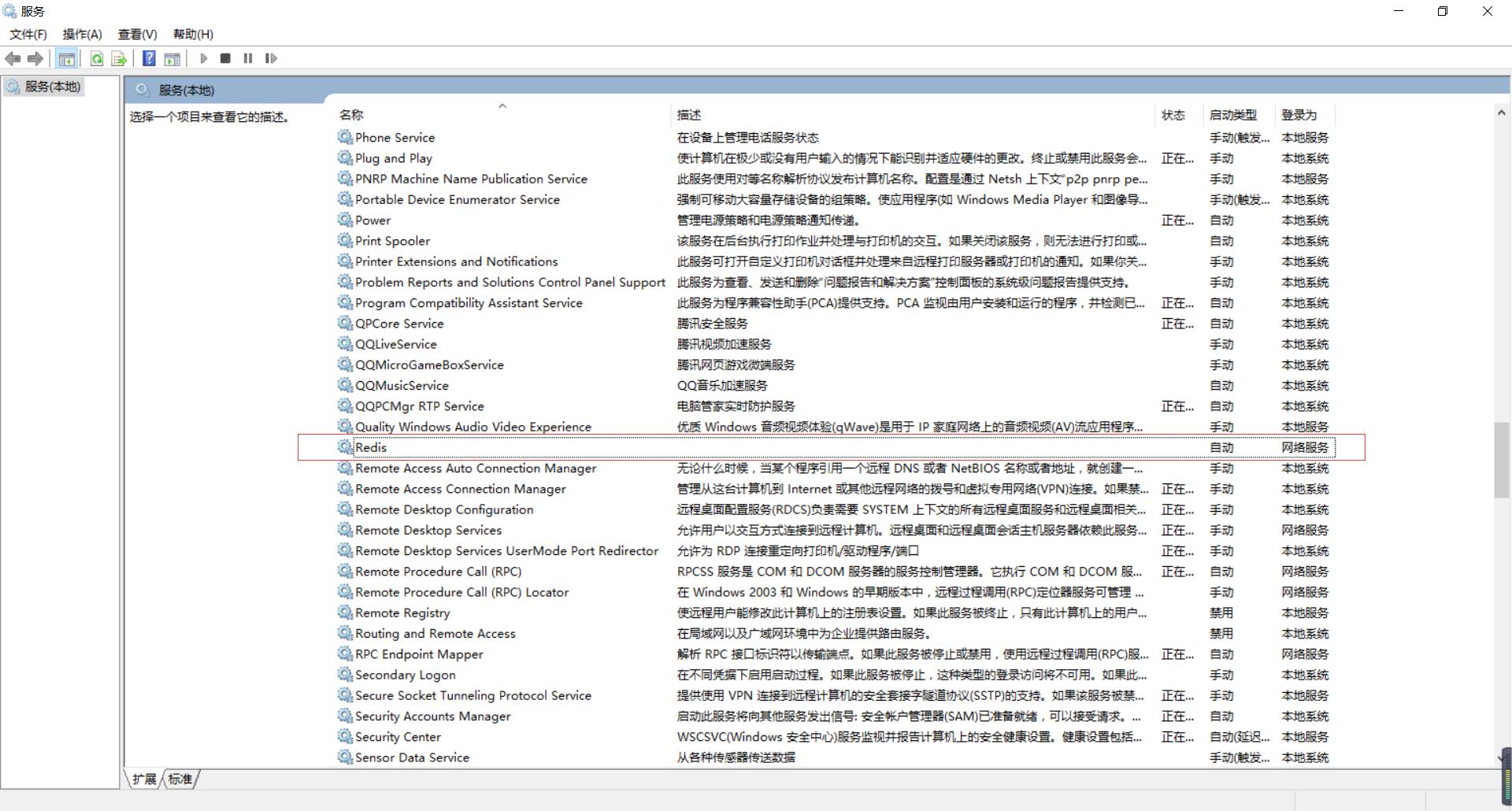This screenshot has width=1512, height=811.
Task: Click the gear icon beside Plug and Play
Action: click(x=345, y=157)
